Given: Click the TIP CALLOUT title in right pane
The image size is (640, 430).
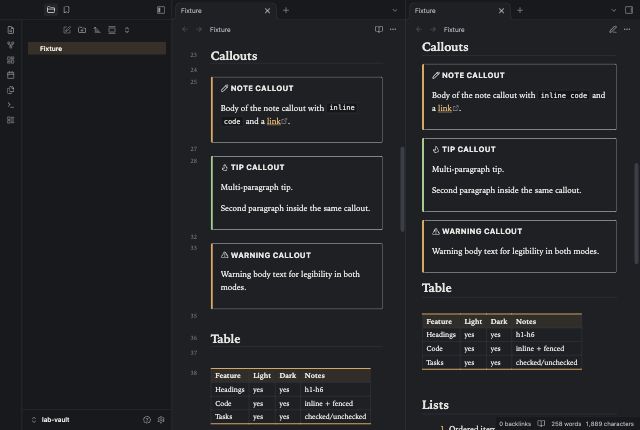Looking at the screenshot, I should click(469, 149).
